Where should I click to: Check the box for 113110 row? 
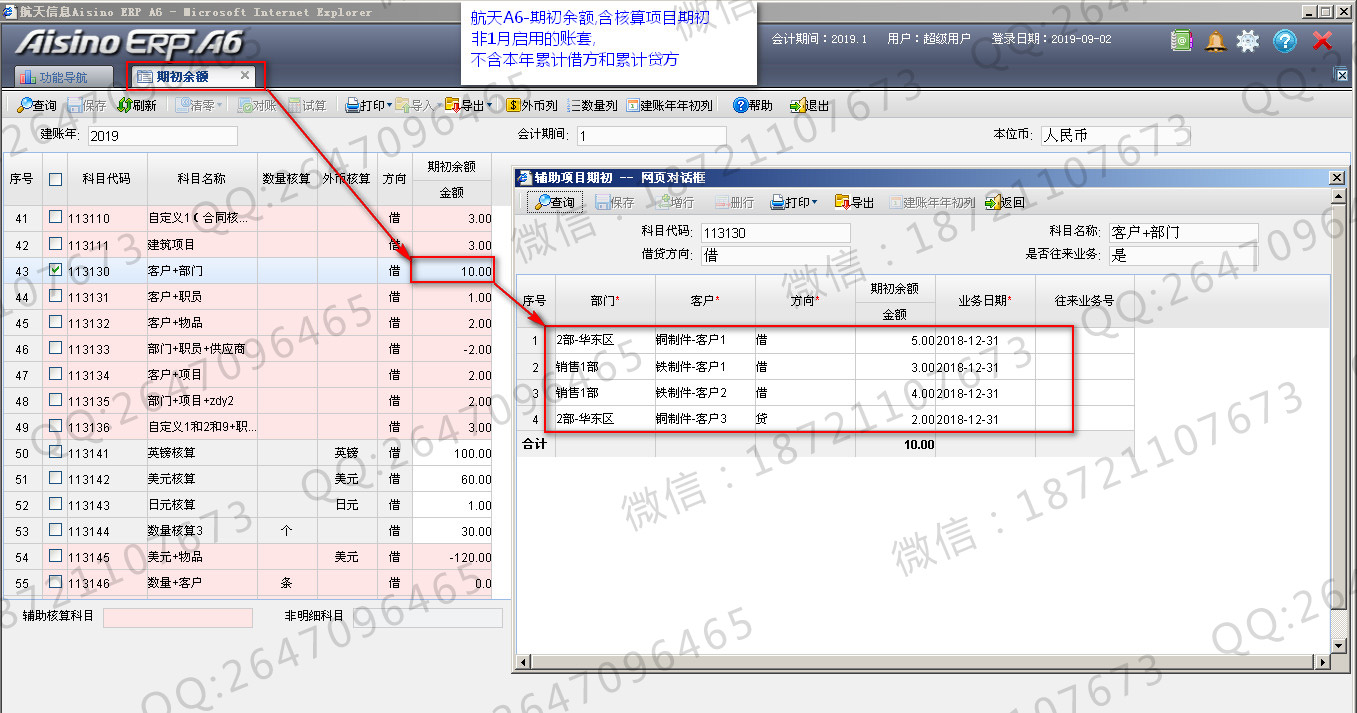click(x=56, y=218)
